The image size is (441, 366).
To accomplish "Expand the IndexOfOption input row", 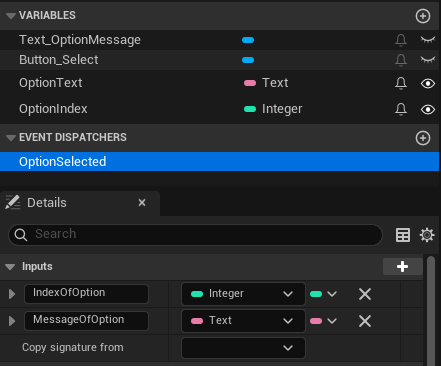I will (x=12, y=294).
